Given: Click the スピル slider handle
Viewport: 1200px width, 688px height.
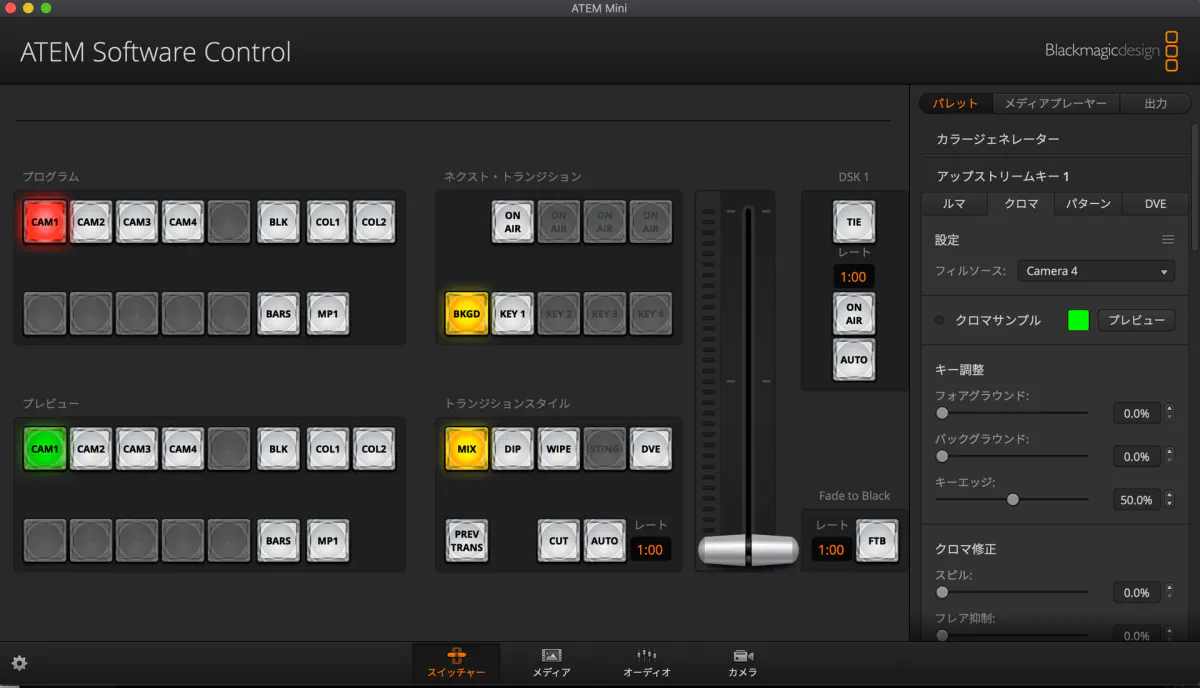Looking at the screenshot, I should pos(942,592).
